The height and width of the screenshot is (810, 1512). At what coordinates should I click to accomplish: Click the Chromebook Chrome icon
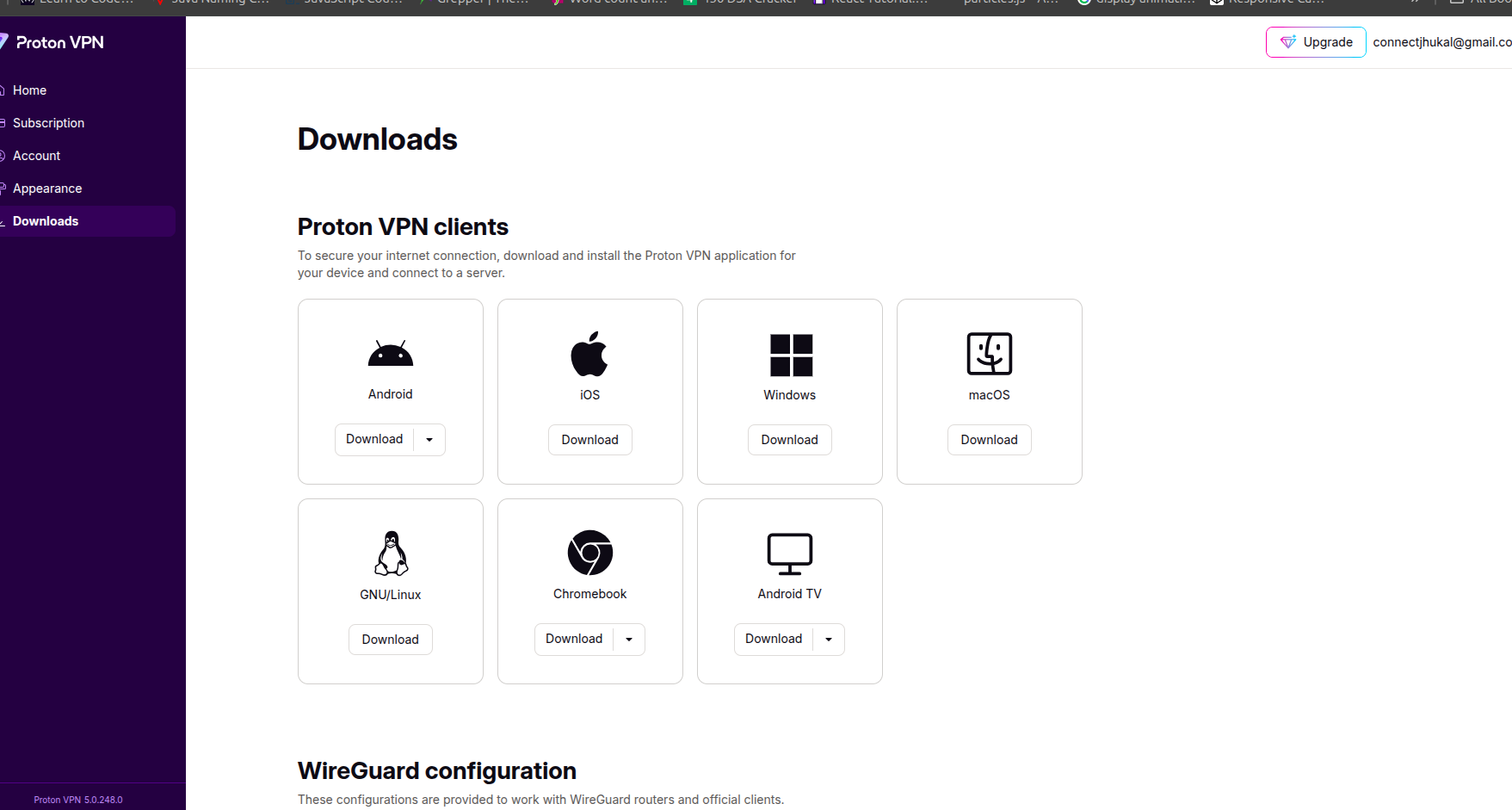[590, 553]
